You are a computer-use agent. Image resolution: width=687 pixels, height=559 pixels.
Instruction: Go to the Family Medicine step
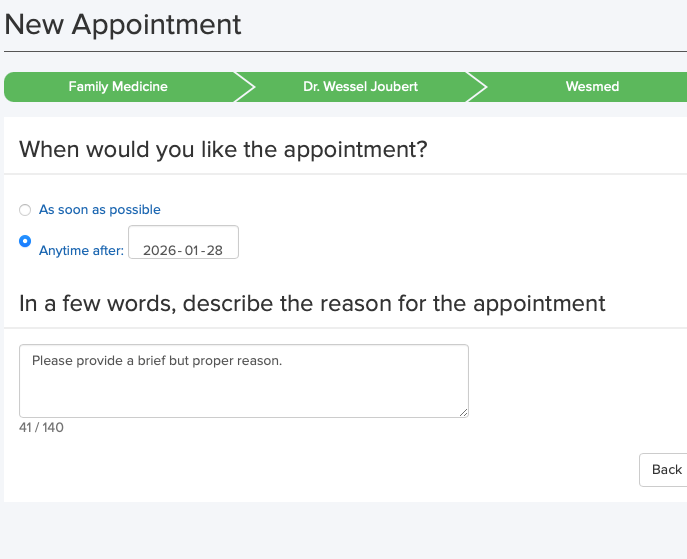(x=118, y=87)
